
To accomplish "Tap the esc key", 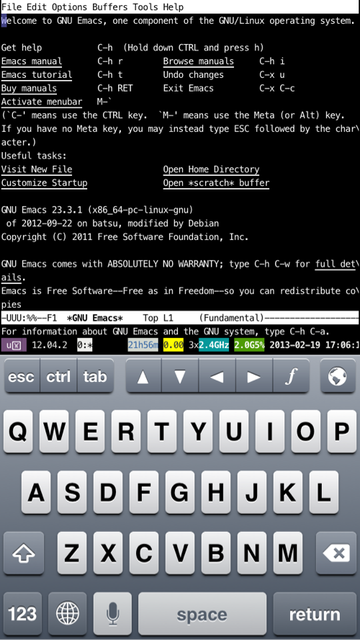I will (22, 376).
